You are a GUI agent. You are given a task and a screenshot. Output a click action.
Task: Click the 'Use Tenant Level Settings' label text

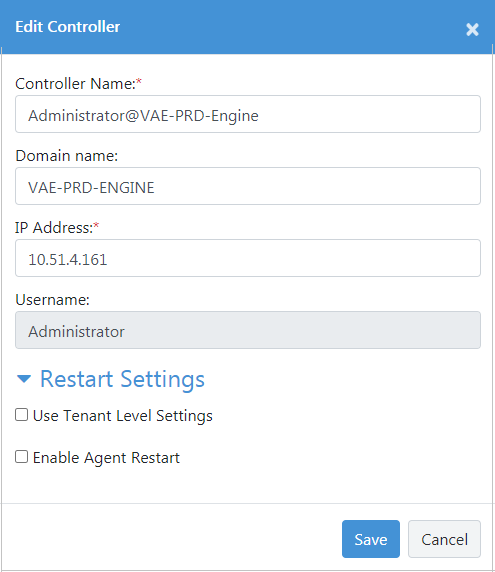coord(123,416)
